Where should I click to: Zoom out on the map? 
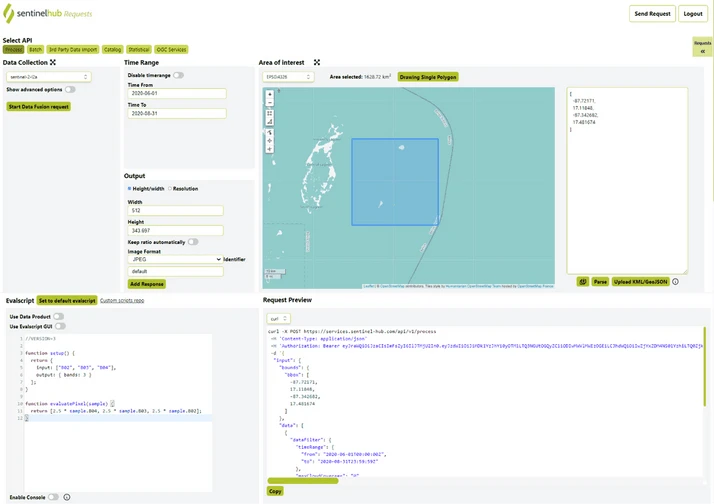(x=270, y=102)
